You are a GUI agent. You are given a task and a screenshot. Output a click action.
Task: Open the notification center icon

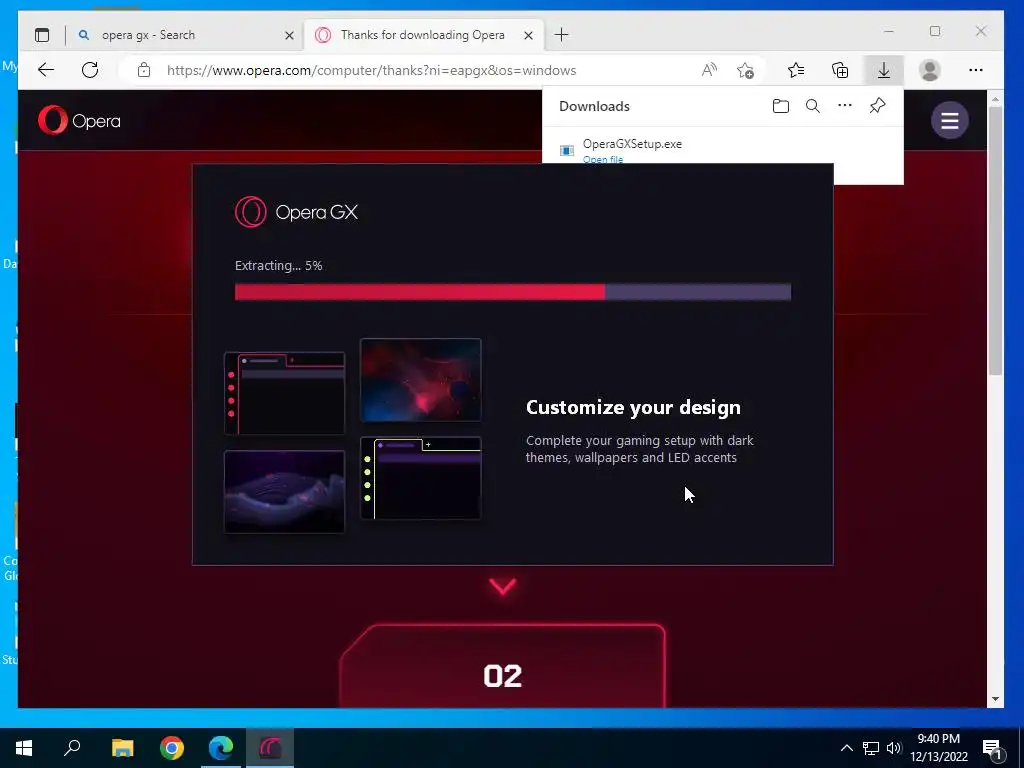pyautogui.click(x=993, y=749)
